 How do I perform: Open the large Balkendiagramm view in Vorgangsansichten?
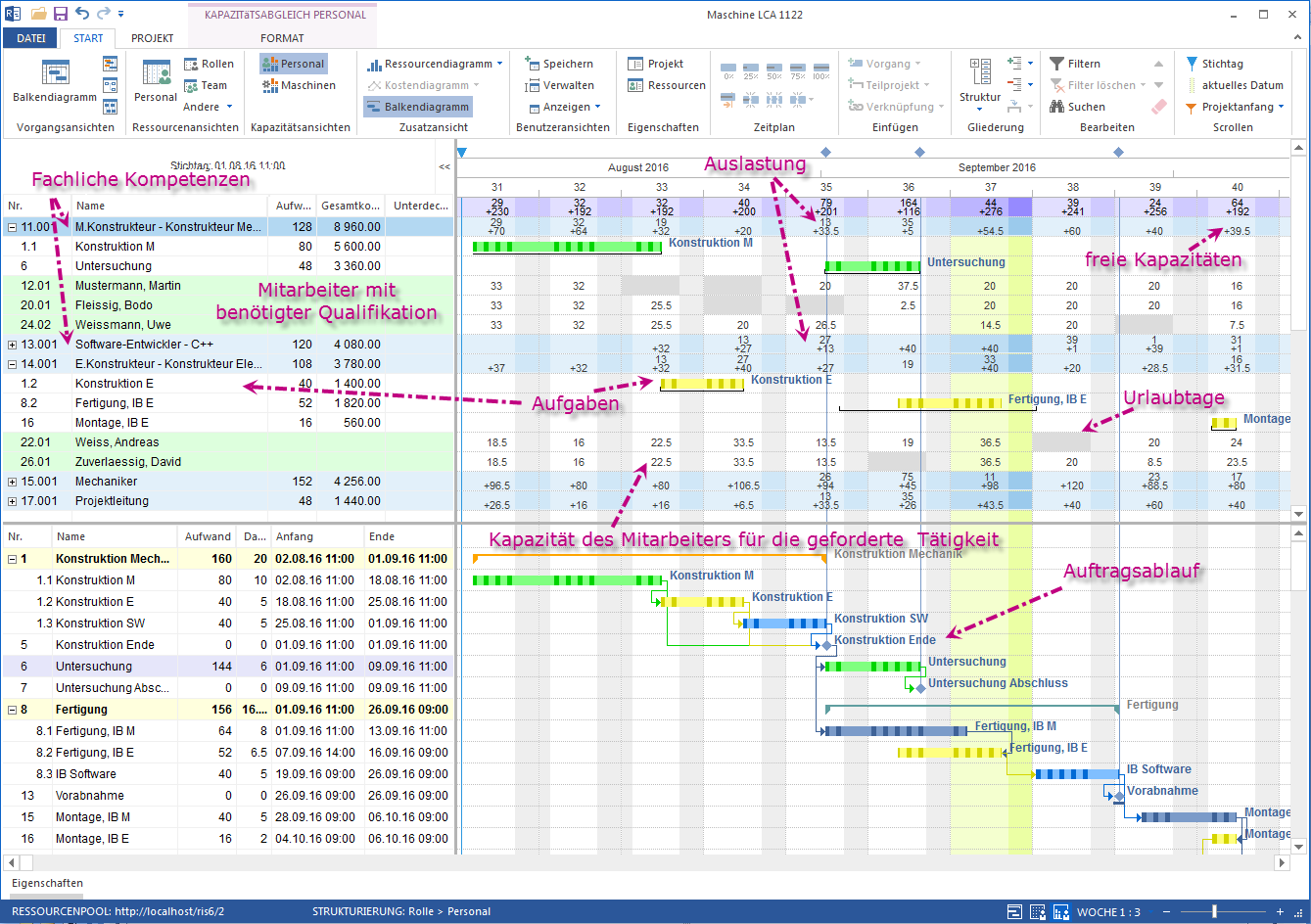point(55,81)
